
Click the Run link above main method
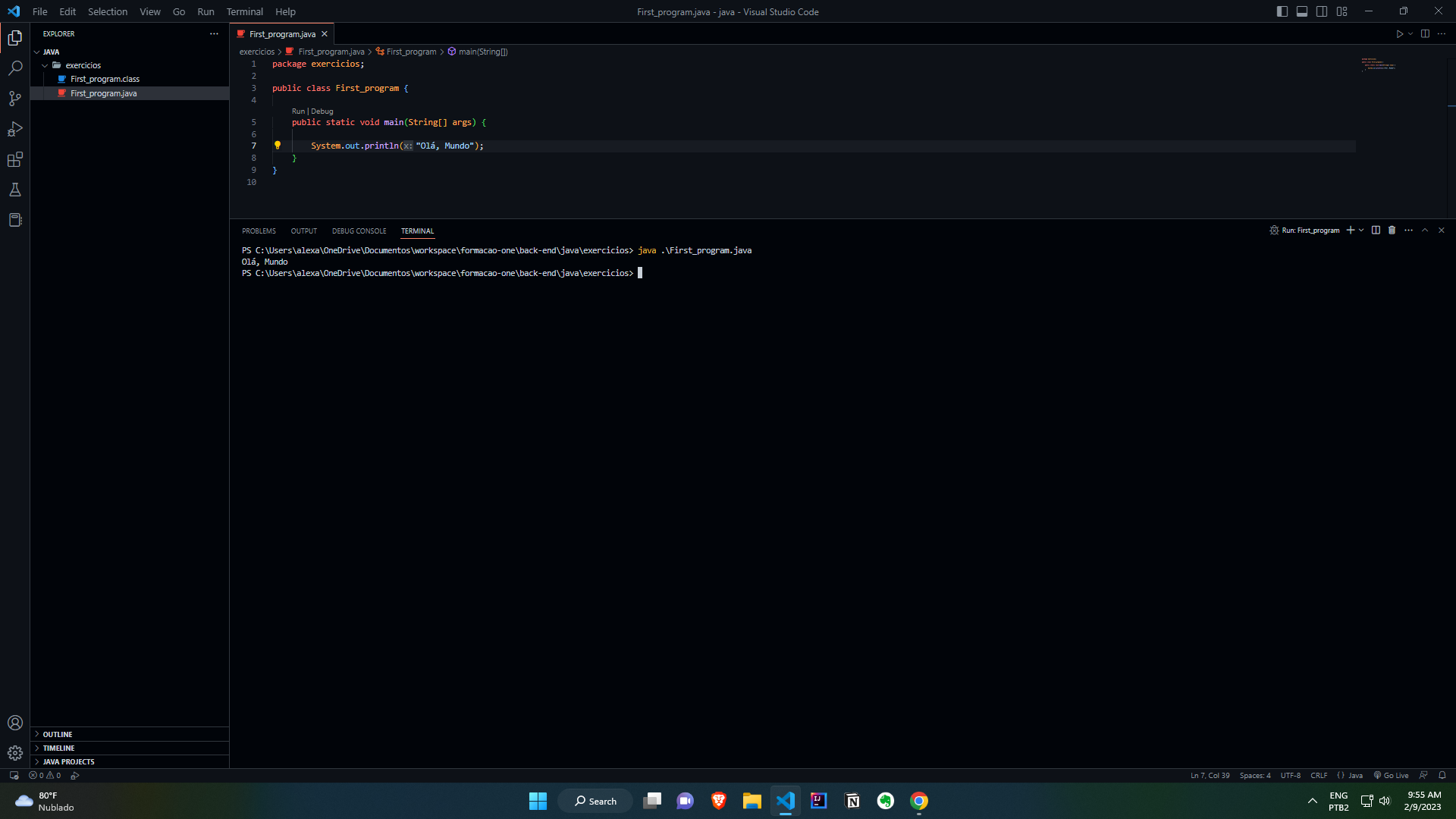pos(297,111)
